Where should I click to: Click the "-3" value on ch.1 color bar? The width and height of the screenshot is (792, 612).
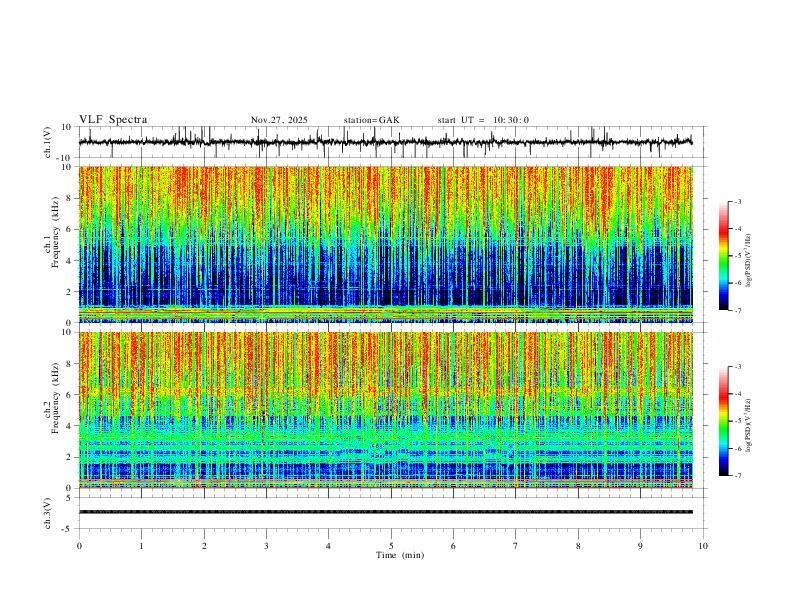(x=737, y=201)
